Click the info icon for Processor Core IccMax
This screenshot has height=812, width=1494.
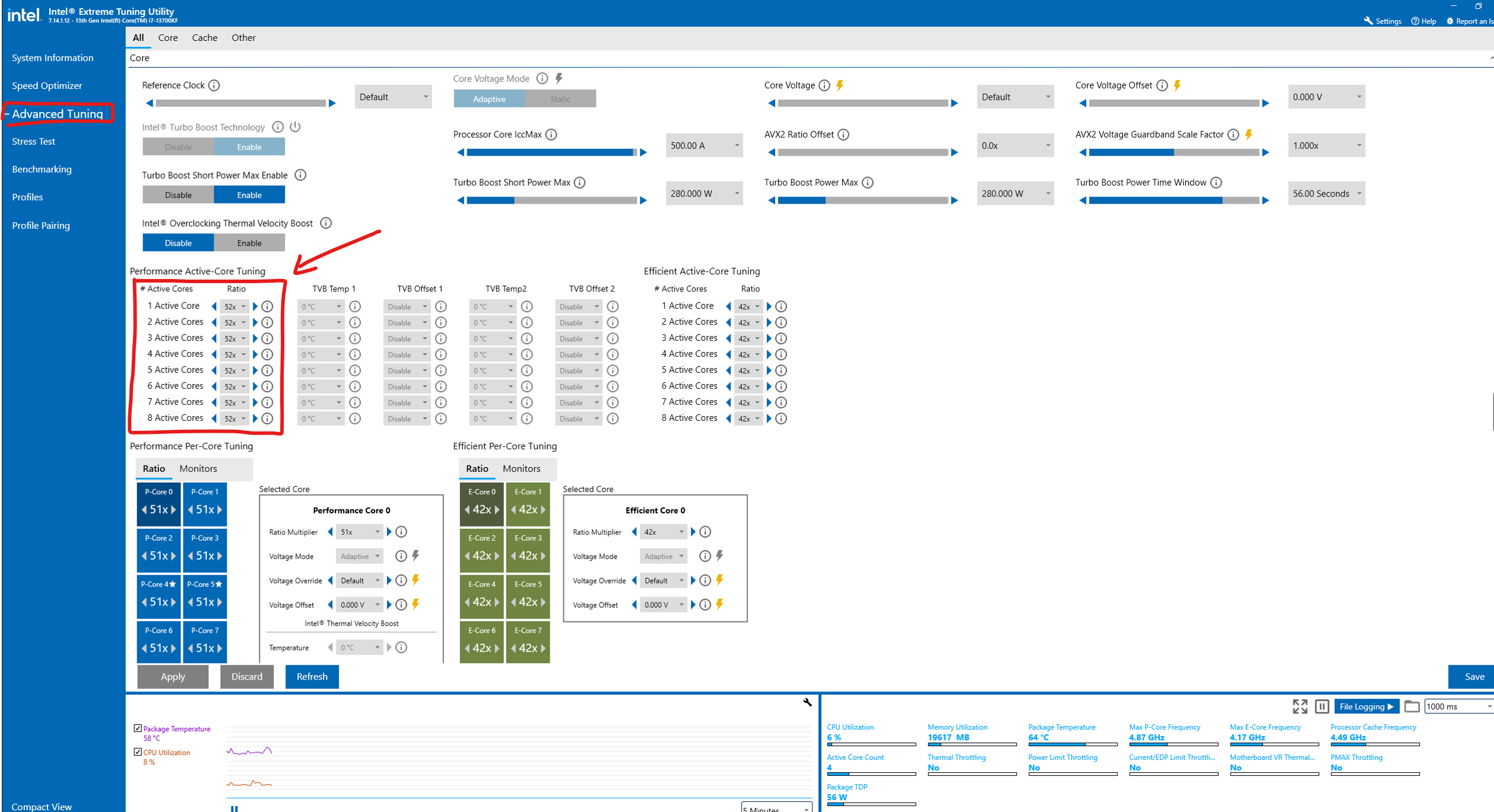tap(551, 135)
